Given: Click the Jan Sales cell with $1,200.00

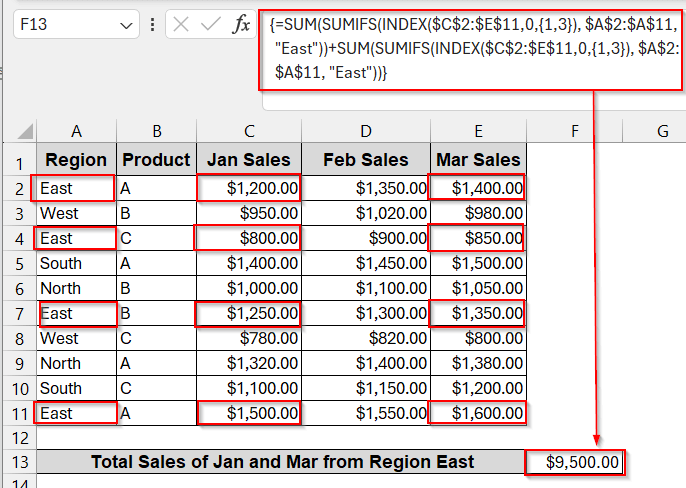Looking at the screenshot, I should pyautogui.click(x=248, y=188).
